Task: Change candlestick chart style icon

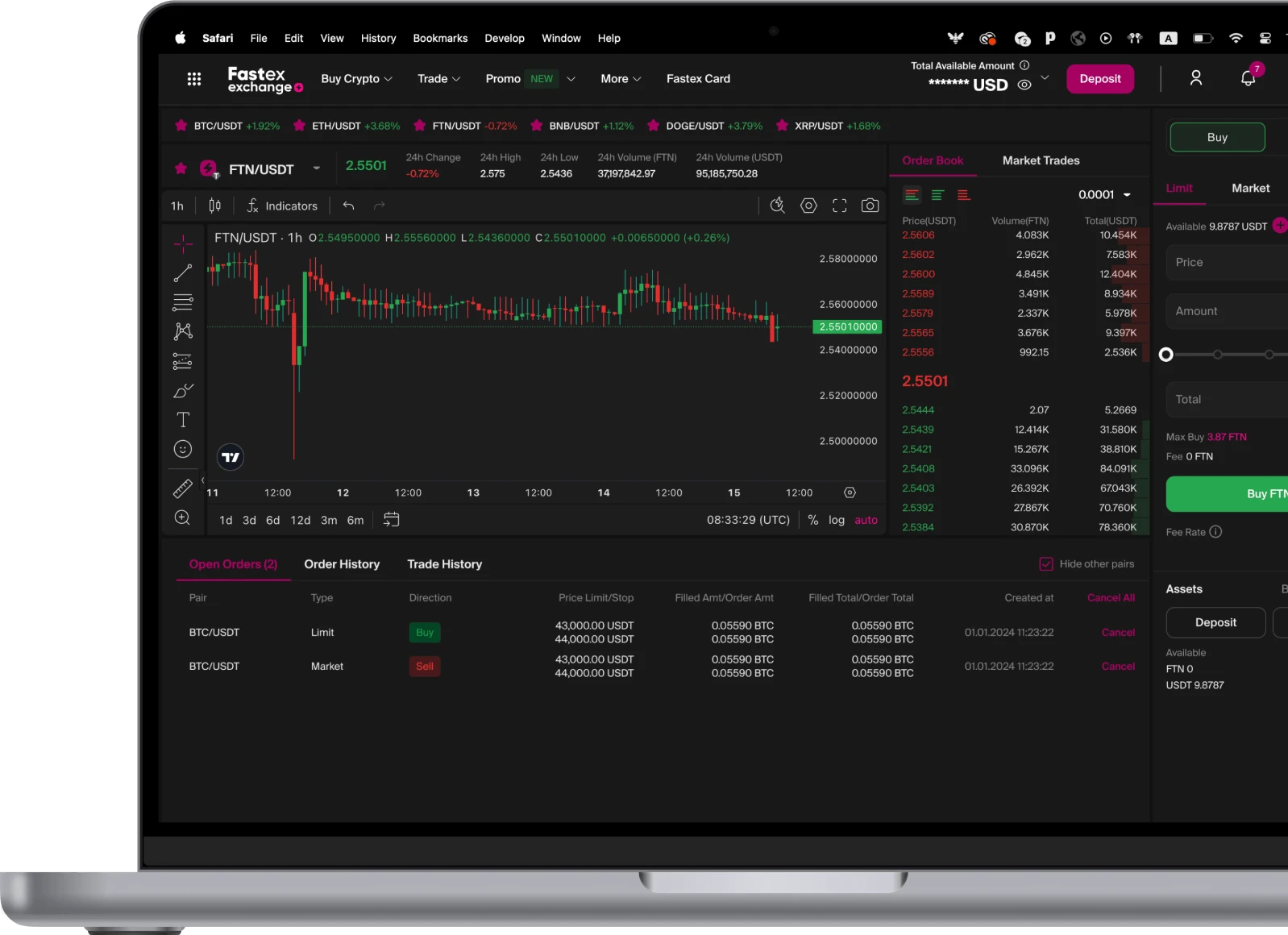Action: point(214,206)
